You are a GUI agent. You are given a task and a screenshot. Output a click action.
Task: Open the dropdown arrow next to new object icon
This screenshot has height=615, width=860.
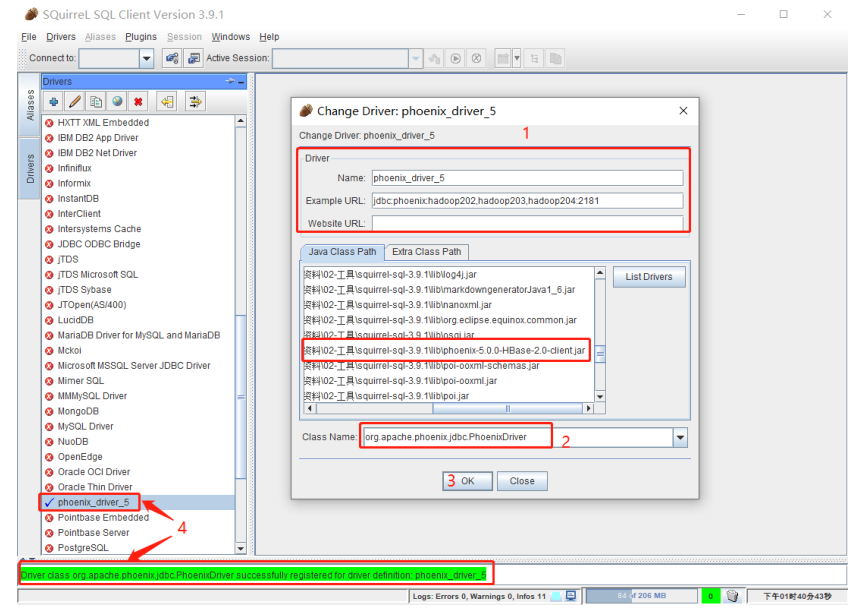pos(517,58)
